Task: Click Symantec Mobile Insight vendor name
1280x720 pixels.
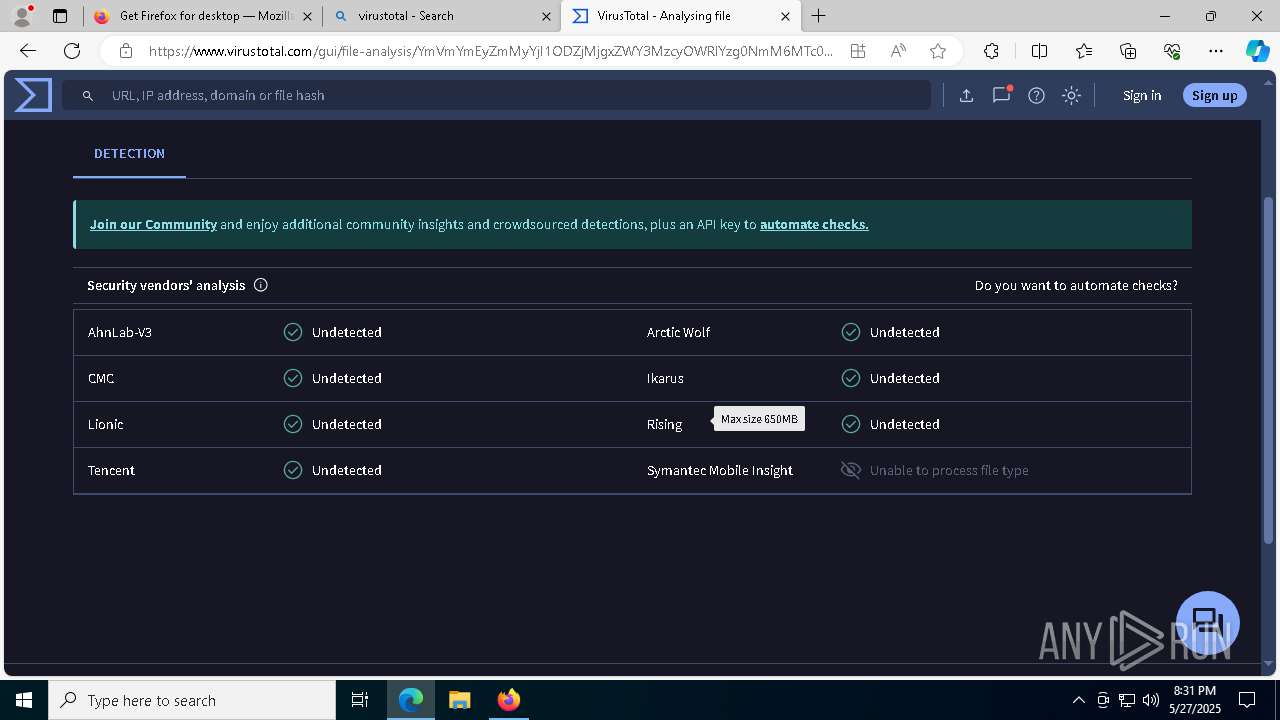Action: pyautogui.click(x=720, y=470)
